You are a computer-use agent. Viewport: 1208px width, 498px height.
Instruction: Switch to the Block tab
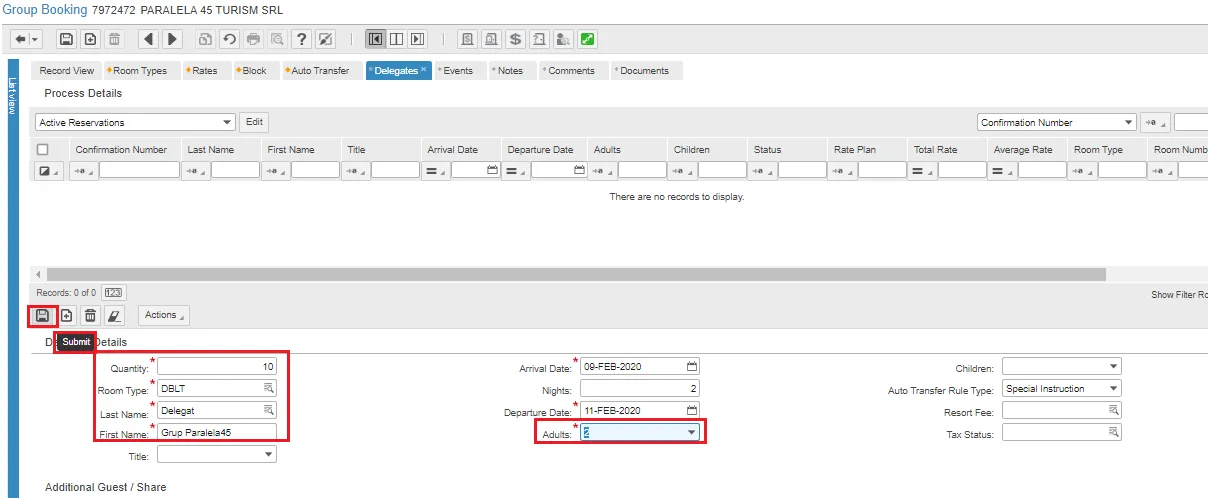[x=255, y=71]
